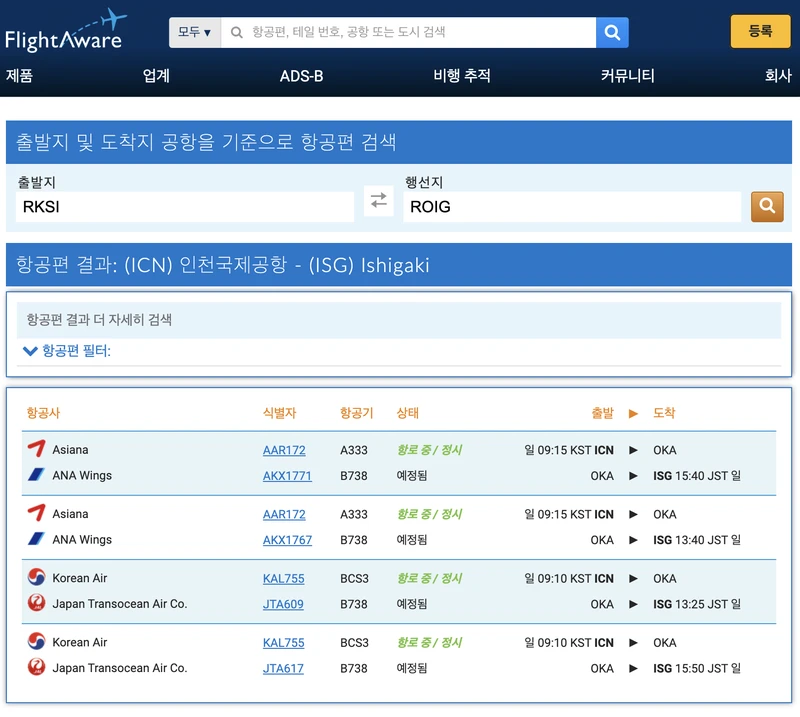
Task: Click Asiana logo in AKX1767 itinerary
Action: tap(37, 513)
